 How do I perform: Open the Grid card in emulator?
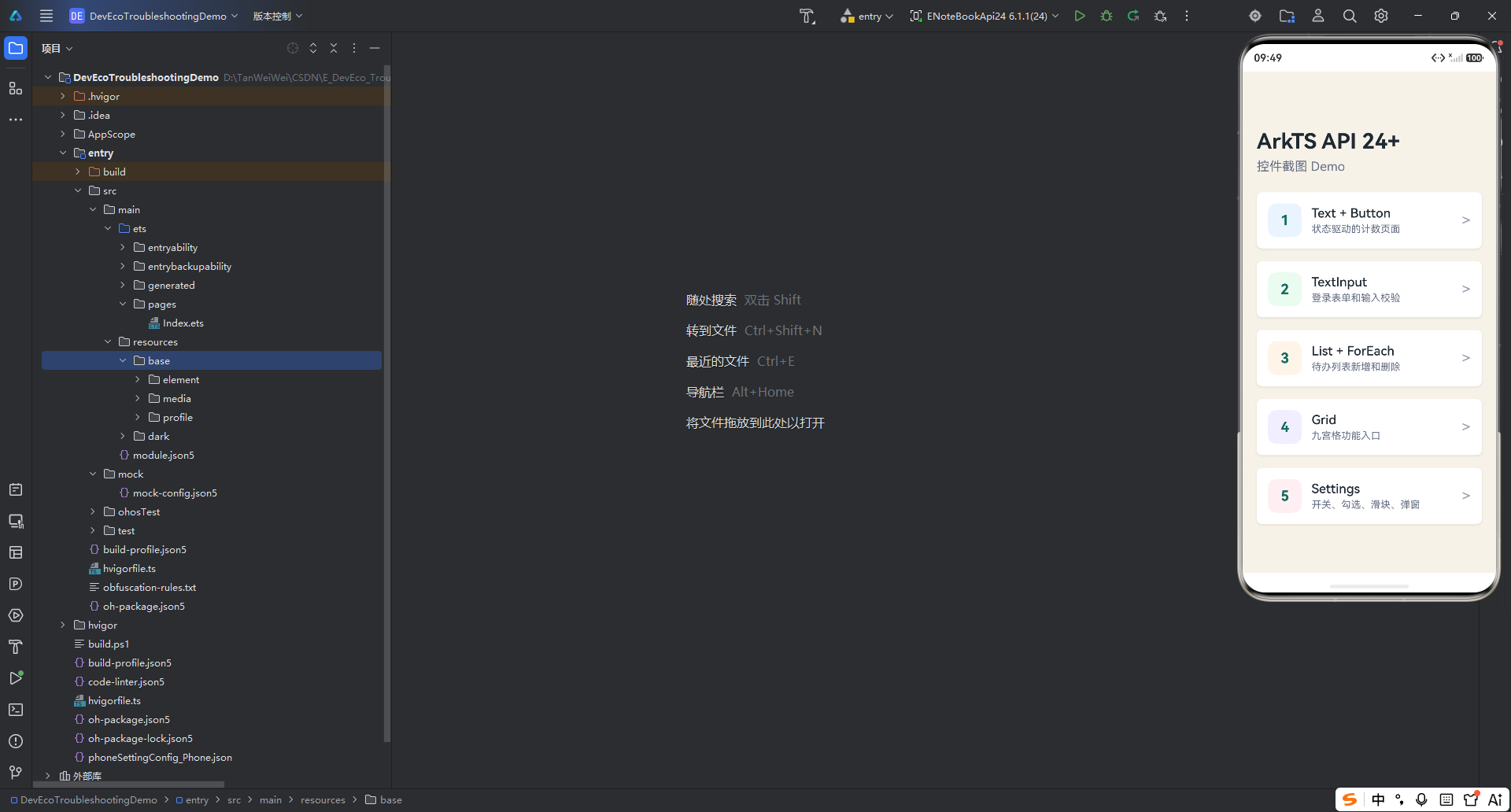click(1369, 426)
